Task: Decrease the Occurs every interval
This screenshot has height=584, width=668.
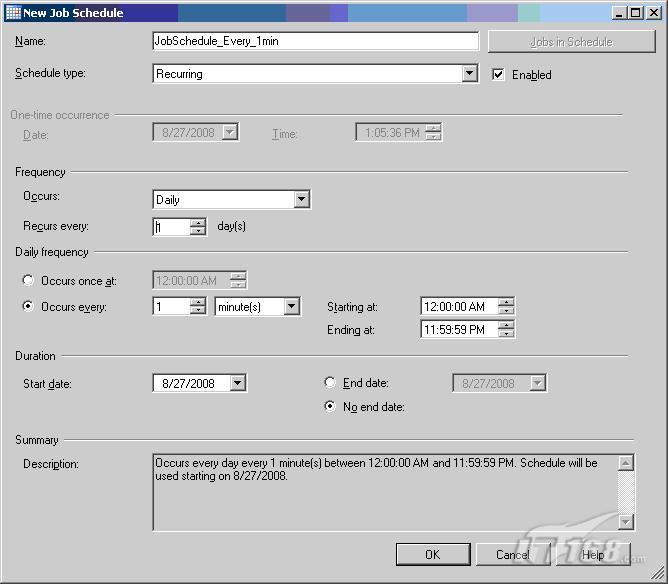Action: (x=198, y=311)
